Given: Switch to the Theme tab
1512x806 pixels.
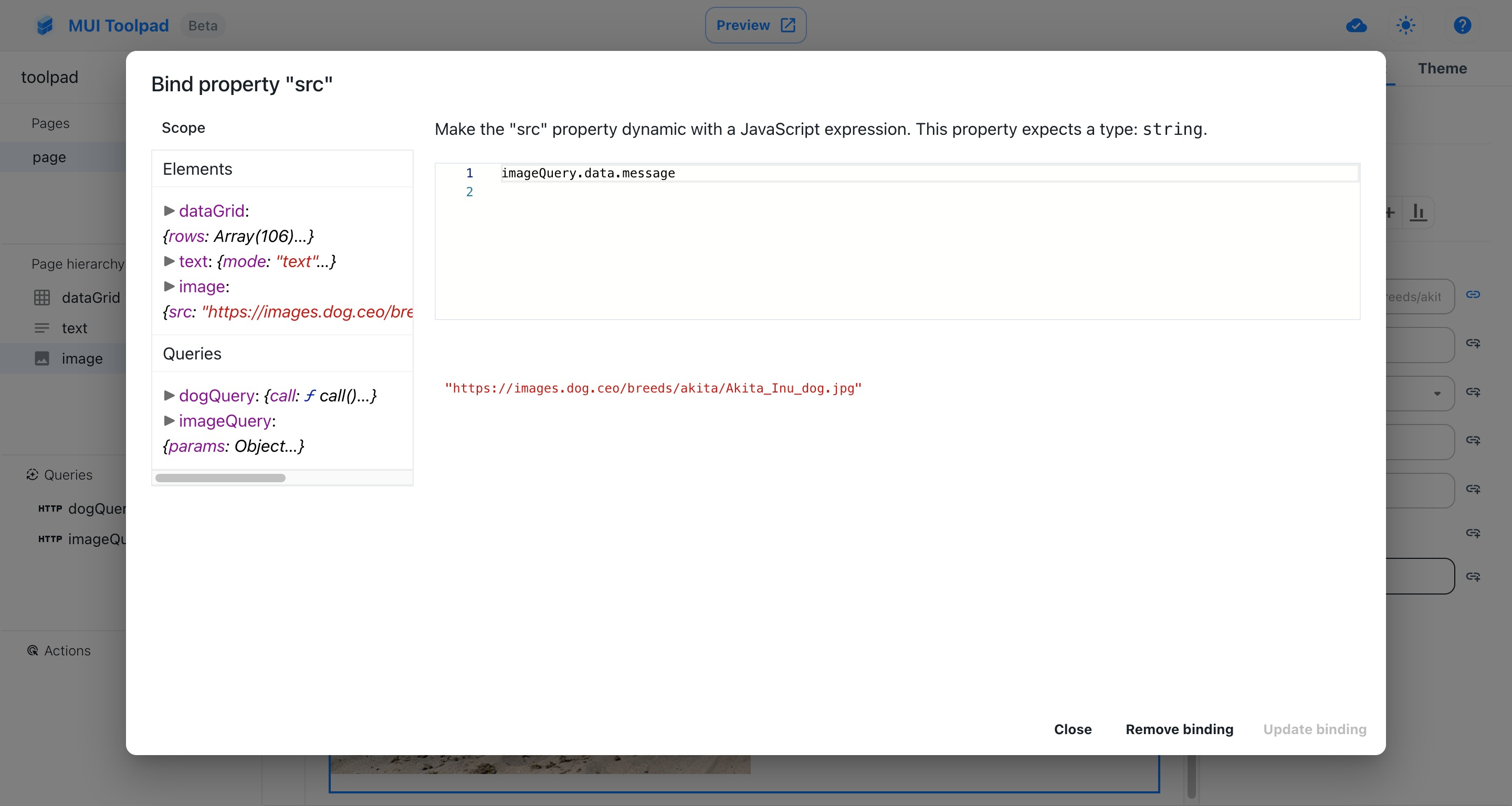Looking at the screenshot, I should coord(1442,69).
